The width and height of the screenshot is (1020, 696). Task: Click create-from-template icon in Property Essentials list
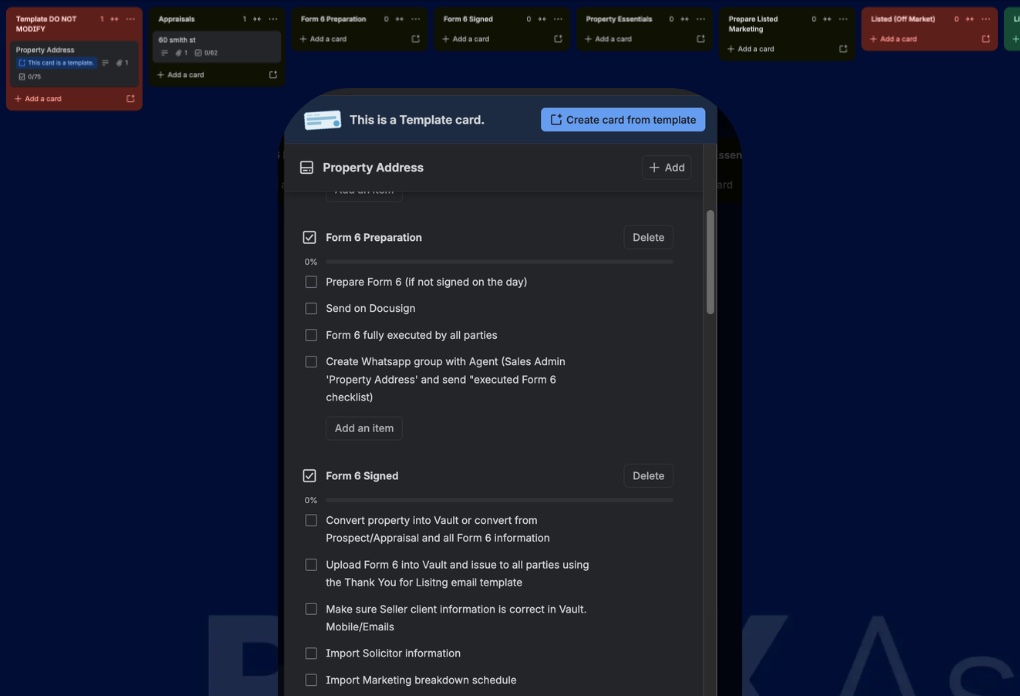click(x=700, y=39)
